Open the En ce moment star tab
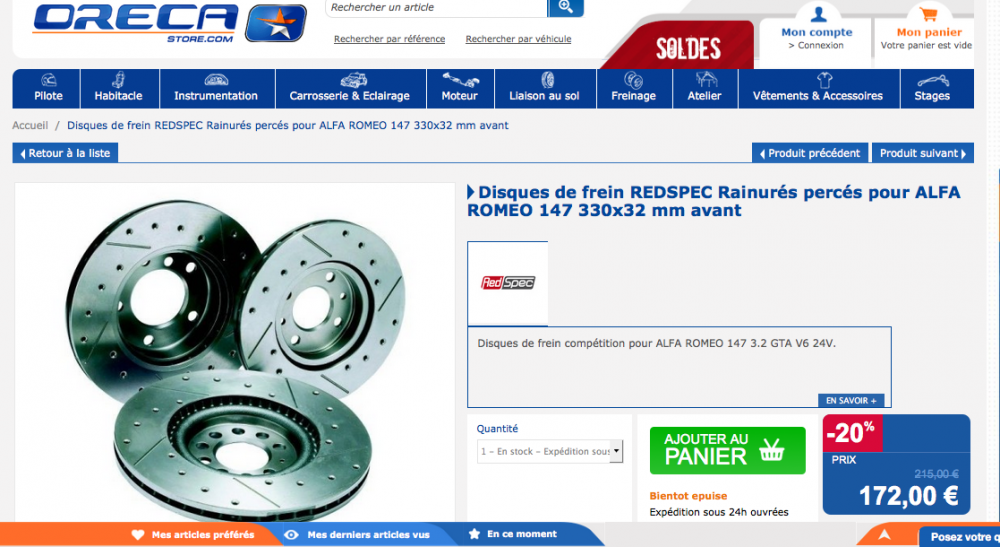 coord(513,534)
